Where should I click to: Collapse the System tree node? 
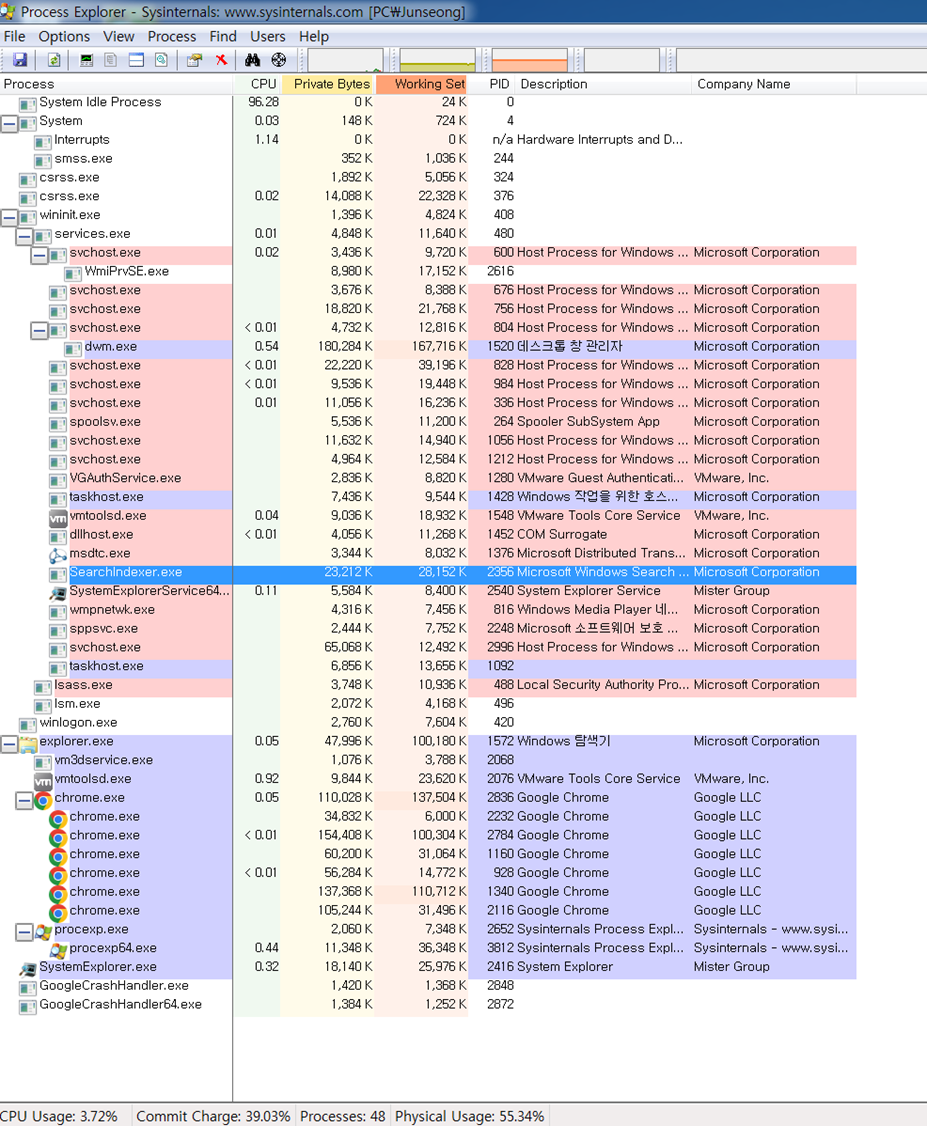9,123
